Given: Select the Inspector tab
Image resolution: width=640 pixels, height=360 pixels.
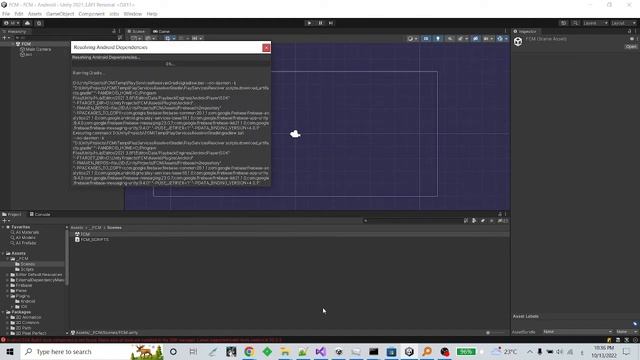Looking at the screenshot, I should click(525, 31).
